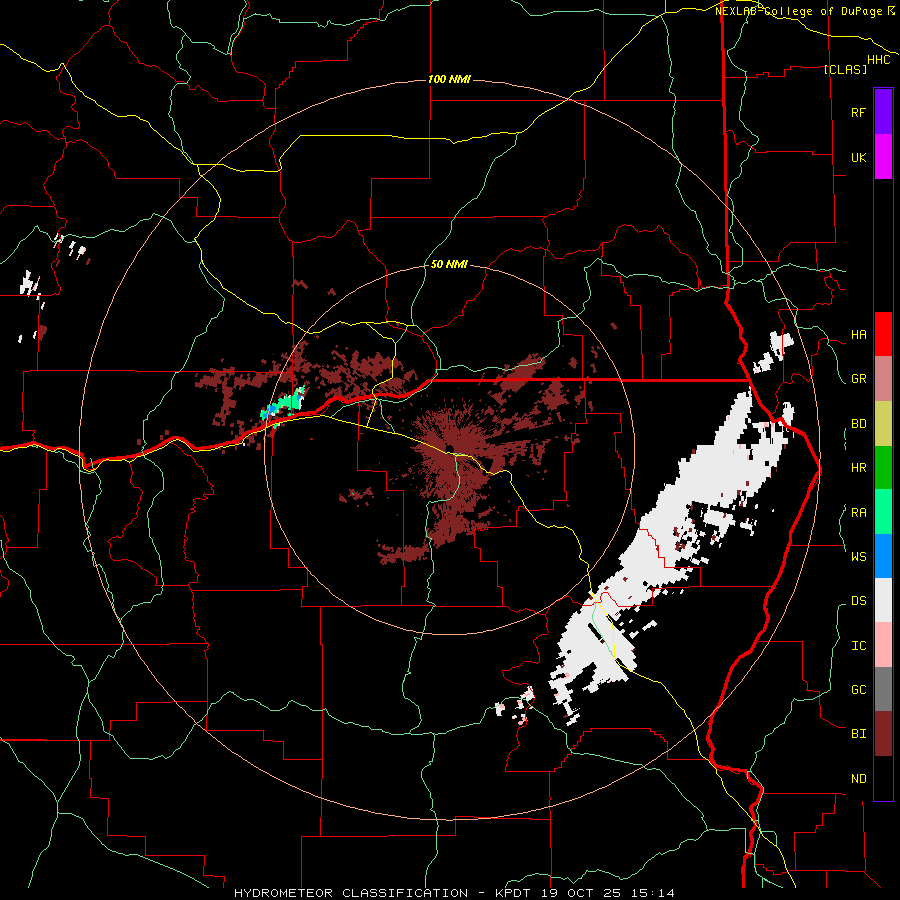Image resolution: width=900 pixels, height=900 pixels.
Task: Click the HA legend label
Action: coord(858,334)
